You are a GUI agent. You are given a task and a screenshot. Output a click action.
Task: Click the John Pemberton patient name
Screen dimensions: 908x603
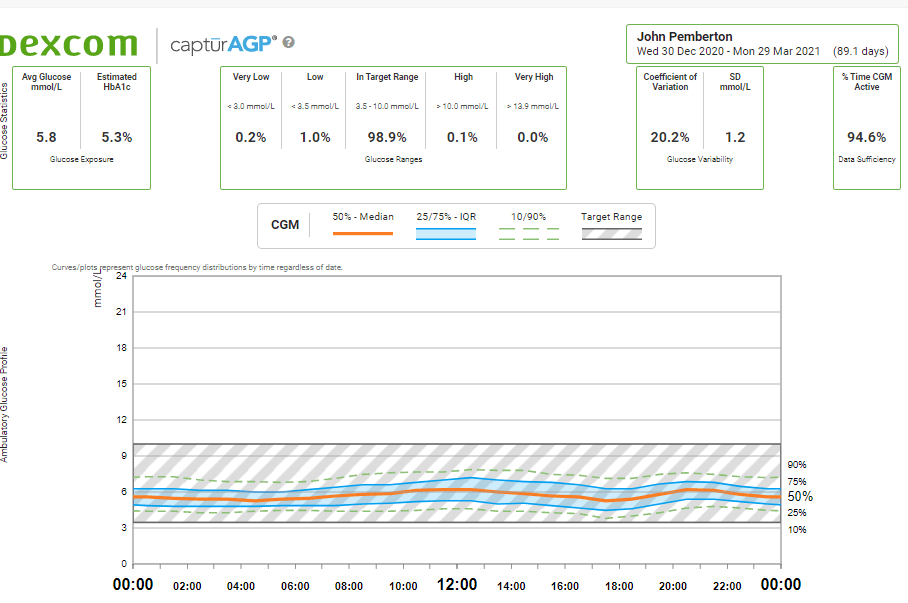click(685, 37)
